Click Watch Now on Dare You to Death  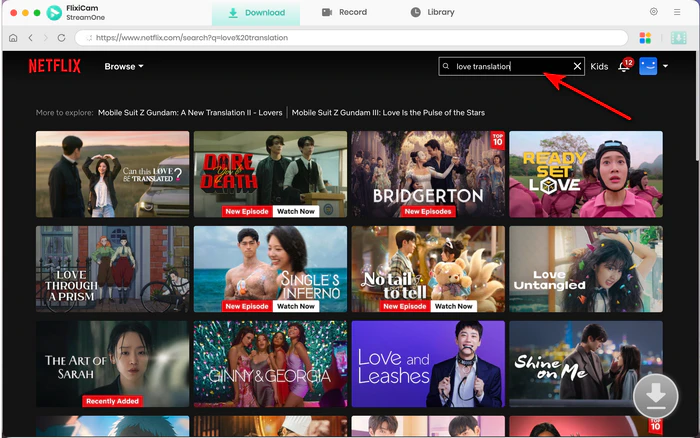pyautogui.click(x=296, y=212)
